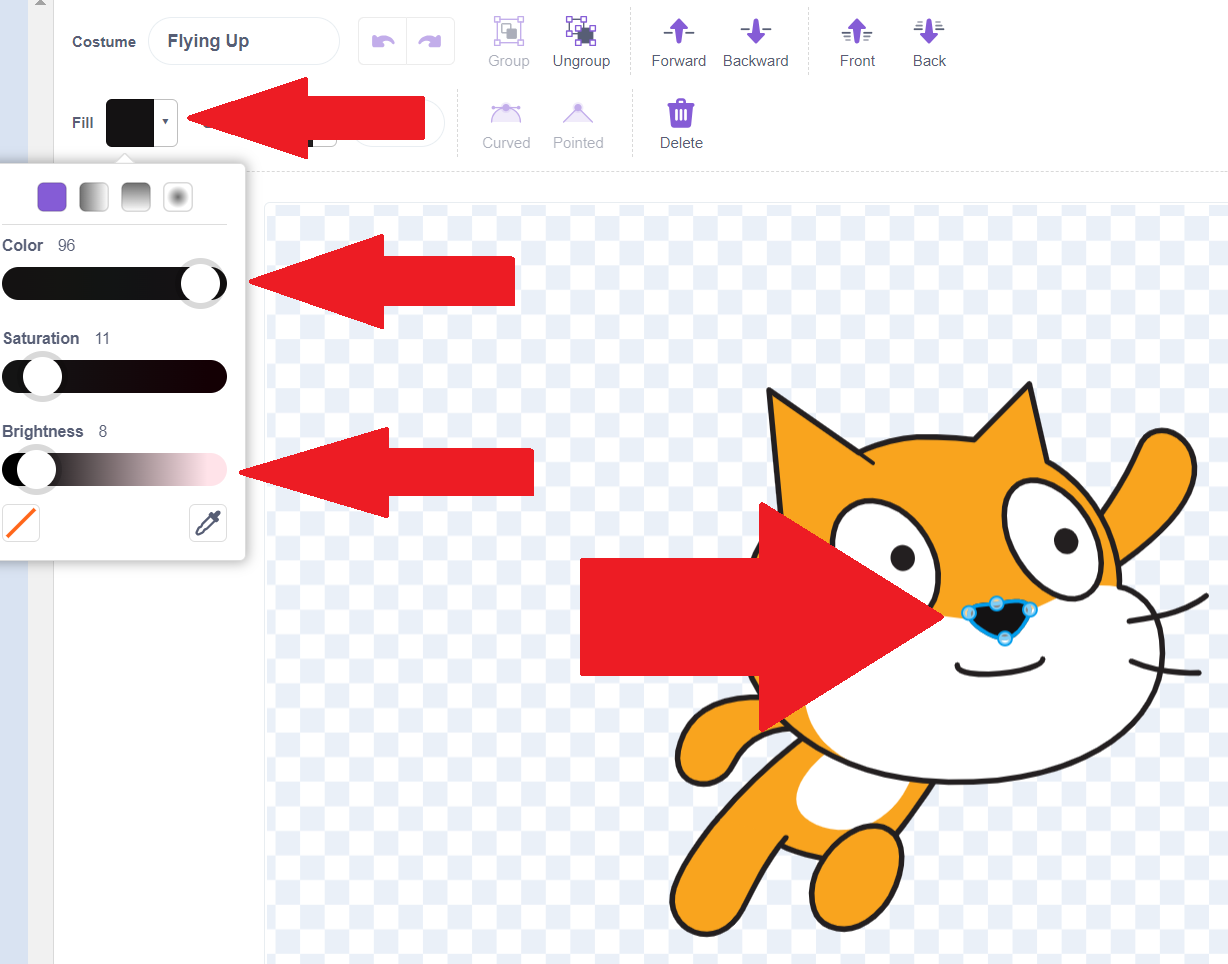The image size is (1228, 964).
Task: Set fill to transparent with red slash swatch
Action: point(21,523)
